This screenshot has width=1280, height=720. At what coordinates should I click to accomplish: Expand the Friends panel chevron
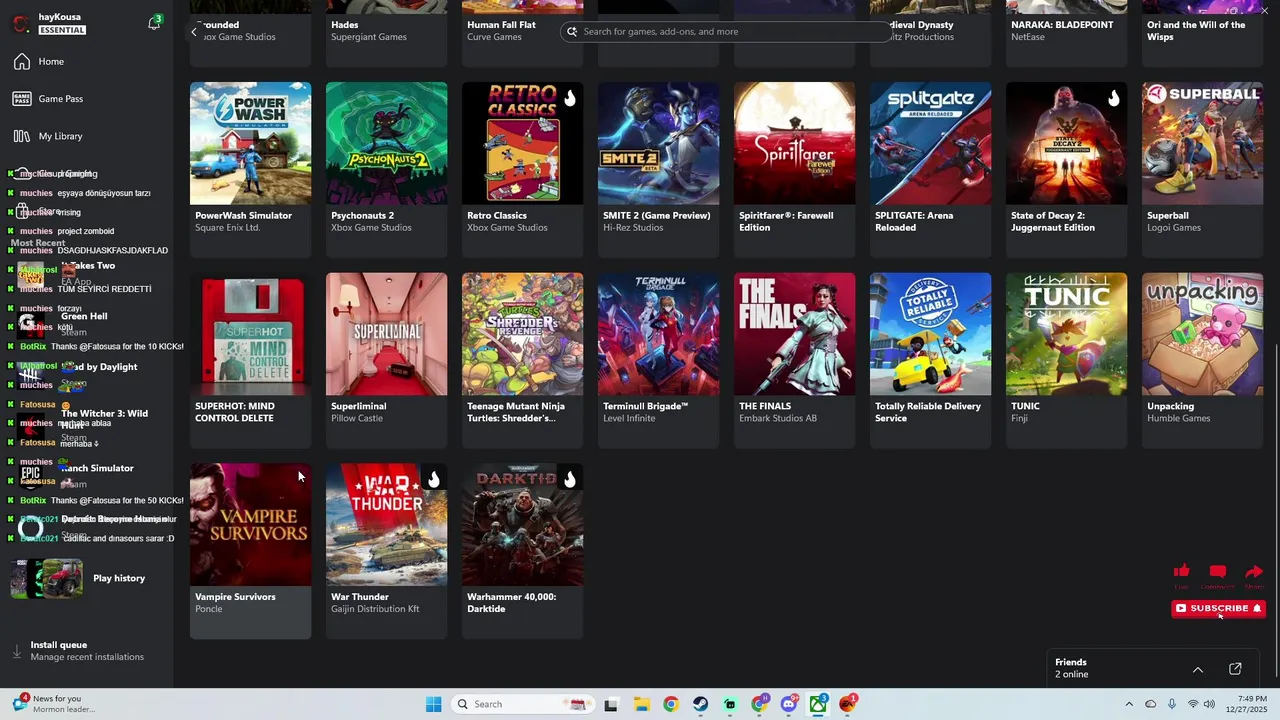click(1197, 669)
